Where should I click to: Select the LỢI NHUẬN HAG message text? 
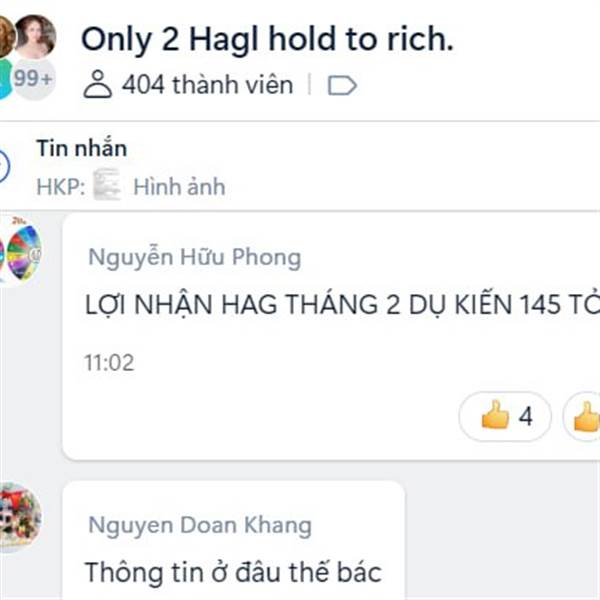(x=342, y=305)
